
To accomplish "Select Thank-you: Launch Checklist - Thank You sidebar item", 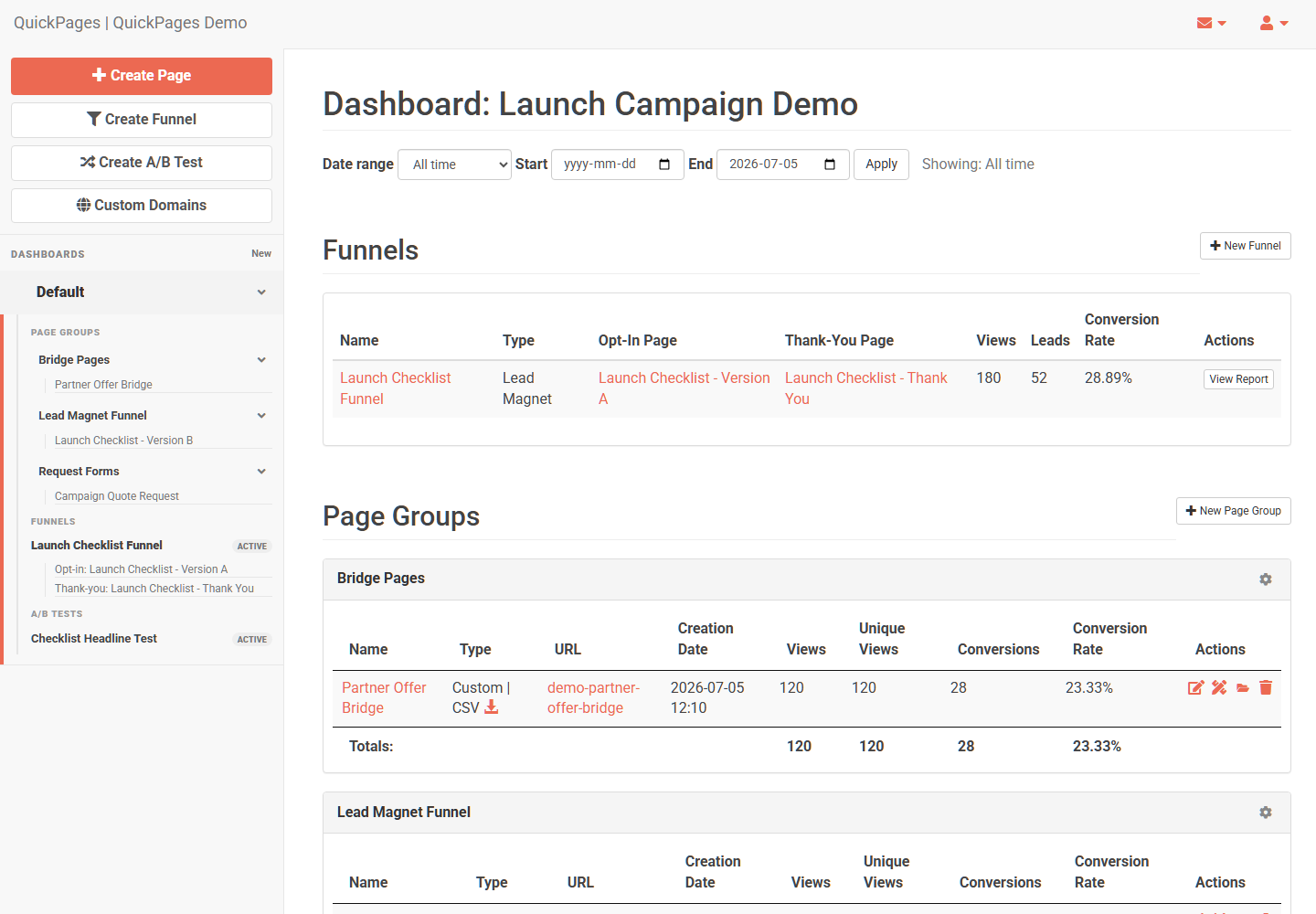I will click(x=154, y=589).
